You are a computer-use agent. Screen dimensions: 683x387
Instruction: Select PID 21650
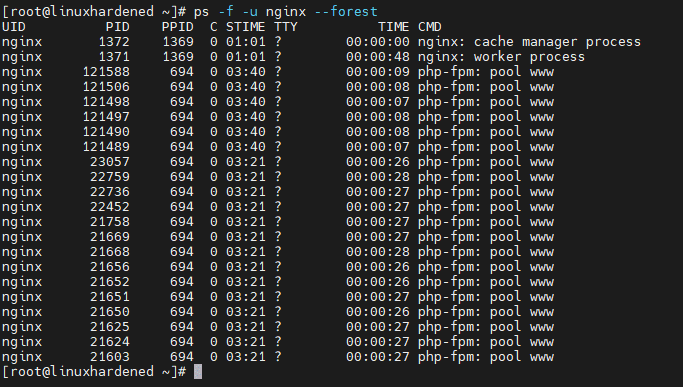click(110, 312)
